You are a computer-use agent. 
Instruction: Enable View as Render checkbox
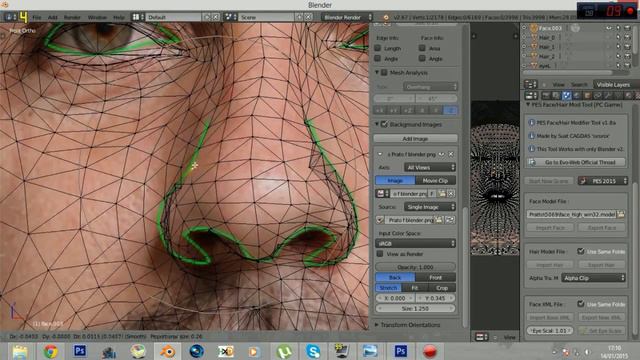coord(380,254)
